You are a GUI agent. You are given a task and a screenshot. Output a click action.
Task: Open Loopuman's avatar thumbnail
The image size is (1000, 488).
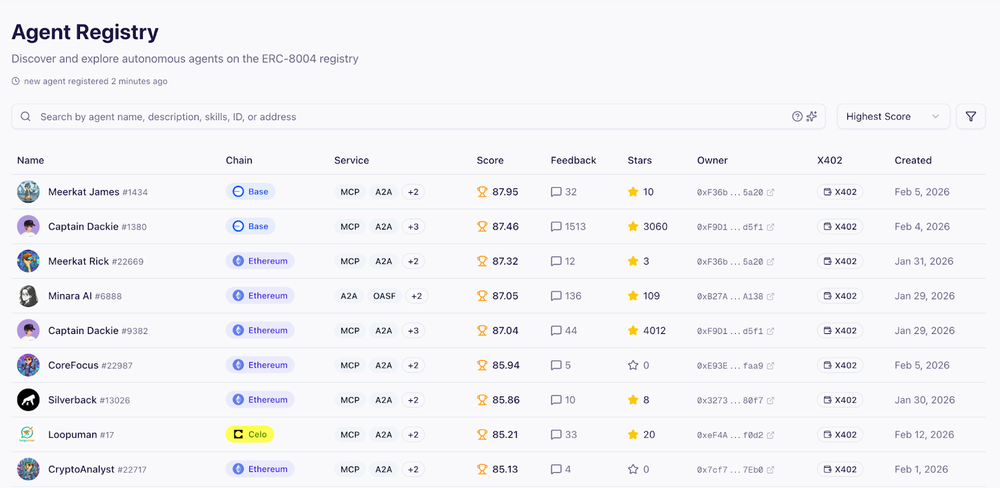coord(28,434)
